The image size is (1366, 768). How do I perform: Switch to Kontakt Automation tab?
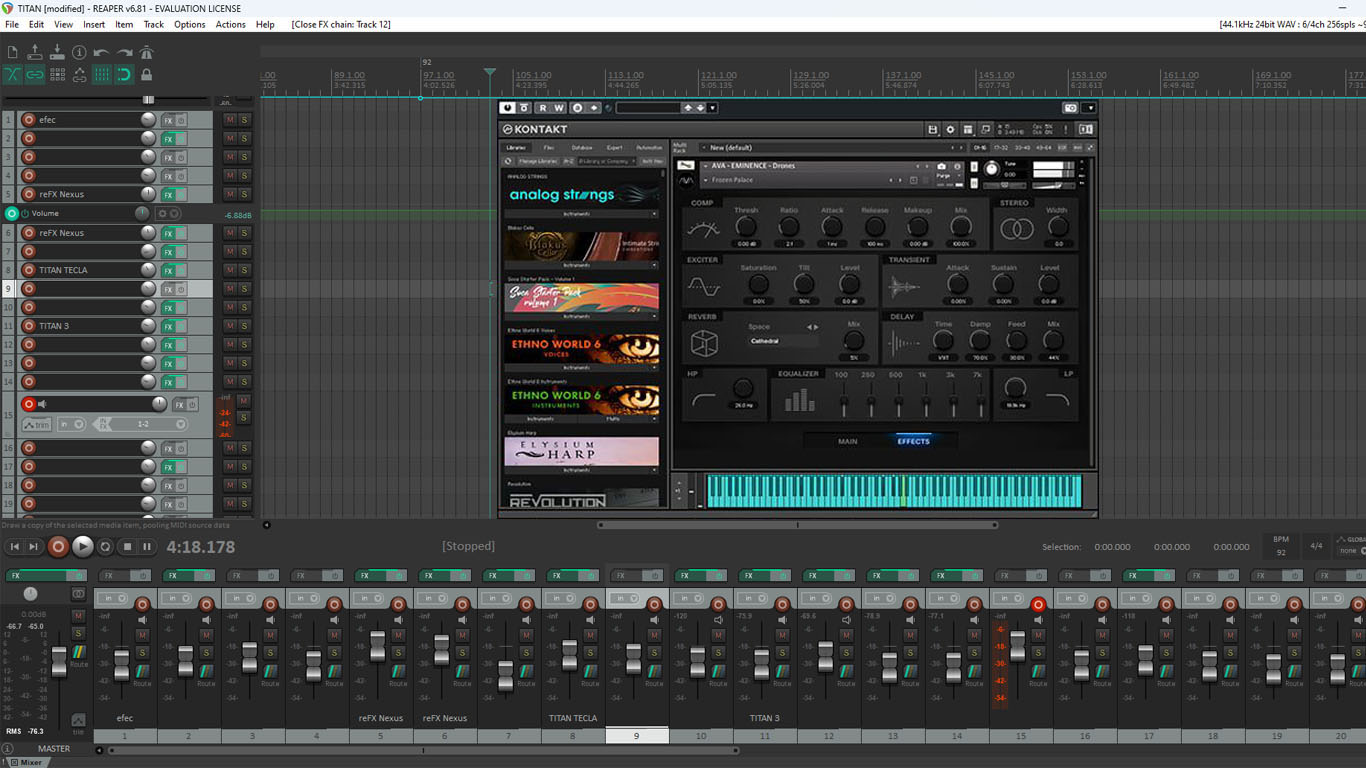coord(649,148)
